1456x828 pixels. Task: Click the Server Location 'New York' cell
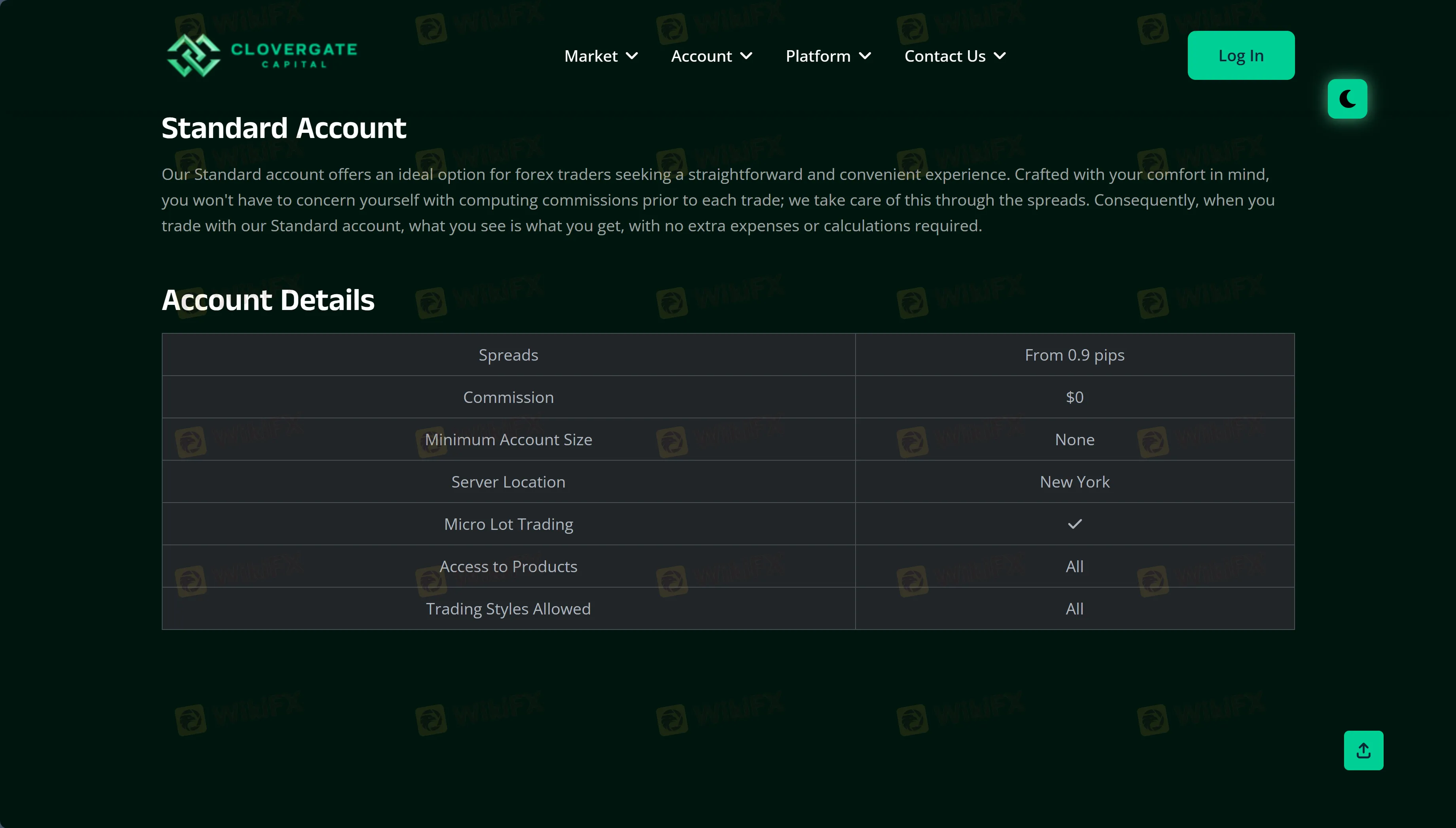pyautogui.click(x=1074, y=482)
